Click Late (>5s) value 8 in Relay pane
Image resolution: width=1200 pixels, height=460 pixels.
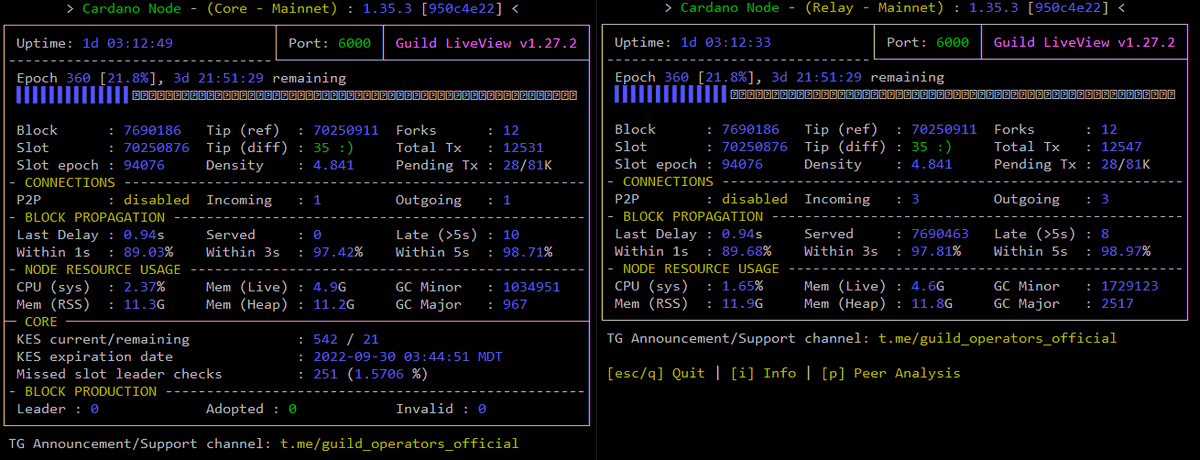click(1105, 234)
